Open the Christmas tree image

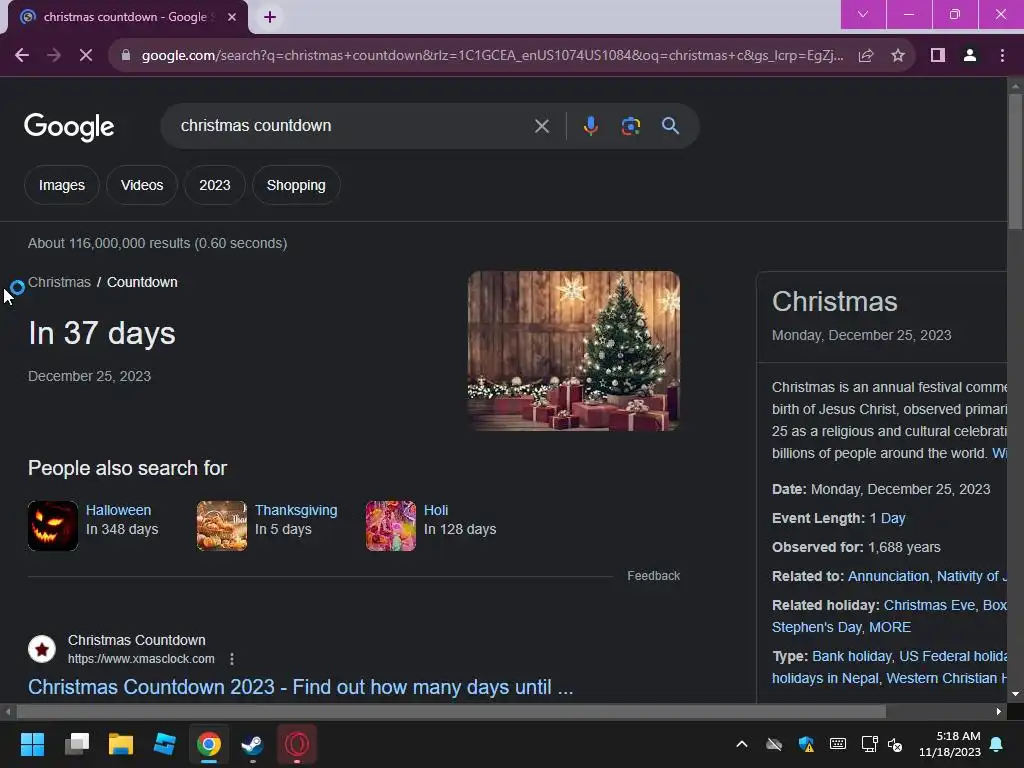(573, 351)
